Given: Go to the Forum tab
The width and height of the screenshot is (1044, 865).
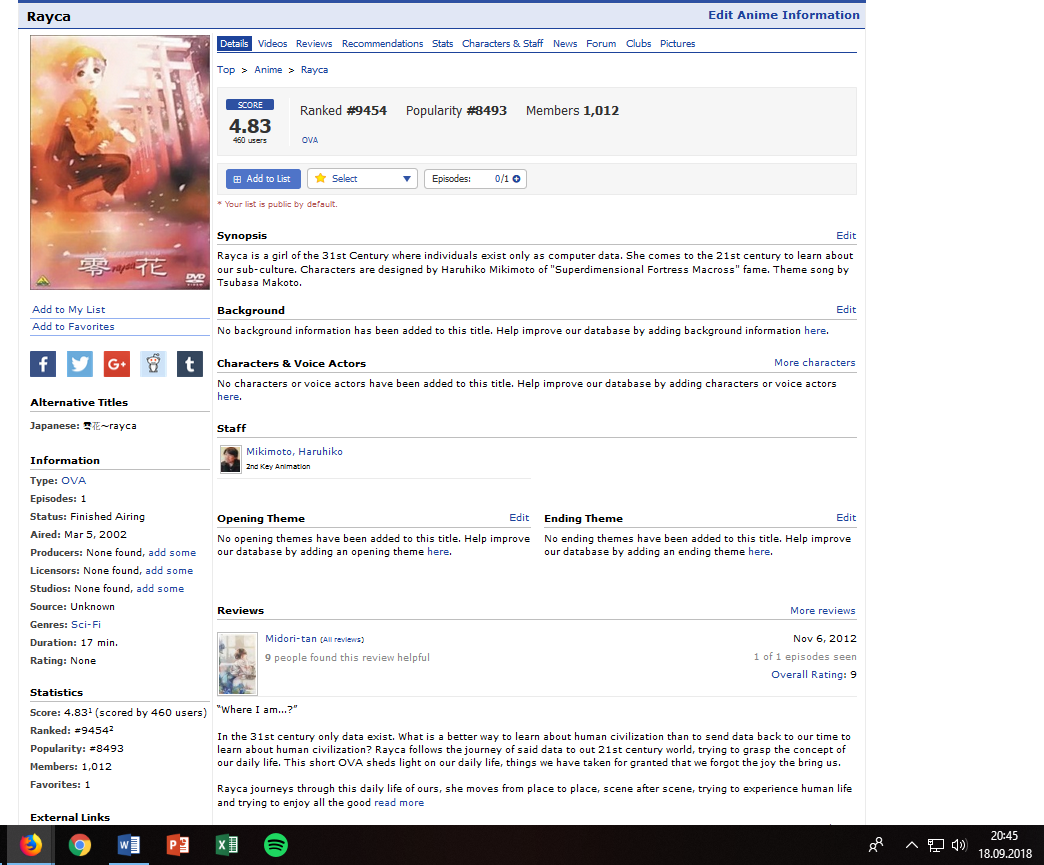Looking at the screenshot, I should (601, 43).
